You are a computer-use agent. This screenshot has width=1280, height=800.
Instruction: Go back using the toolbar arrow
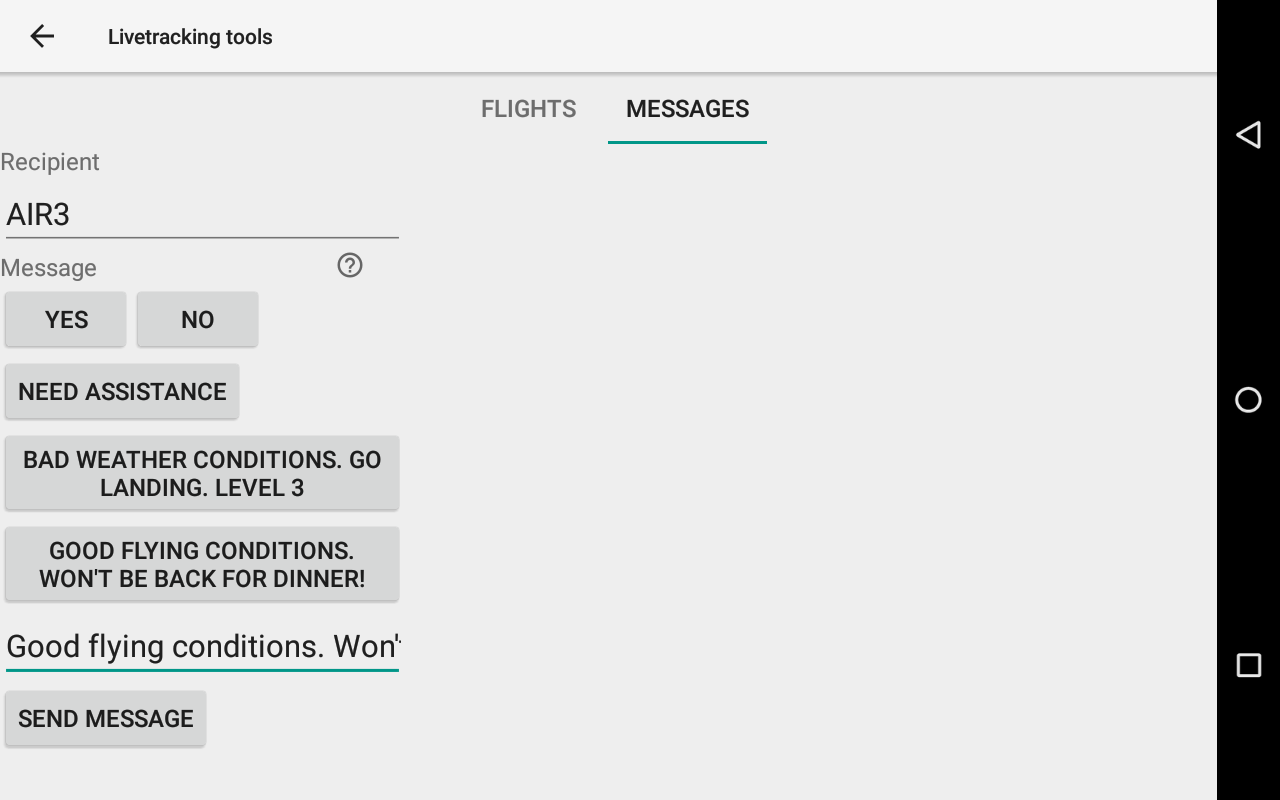[42, 37]
